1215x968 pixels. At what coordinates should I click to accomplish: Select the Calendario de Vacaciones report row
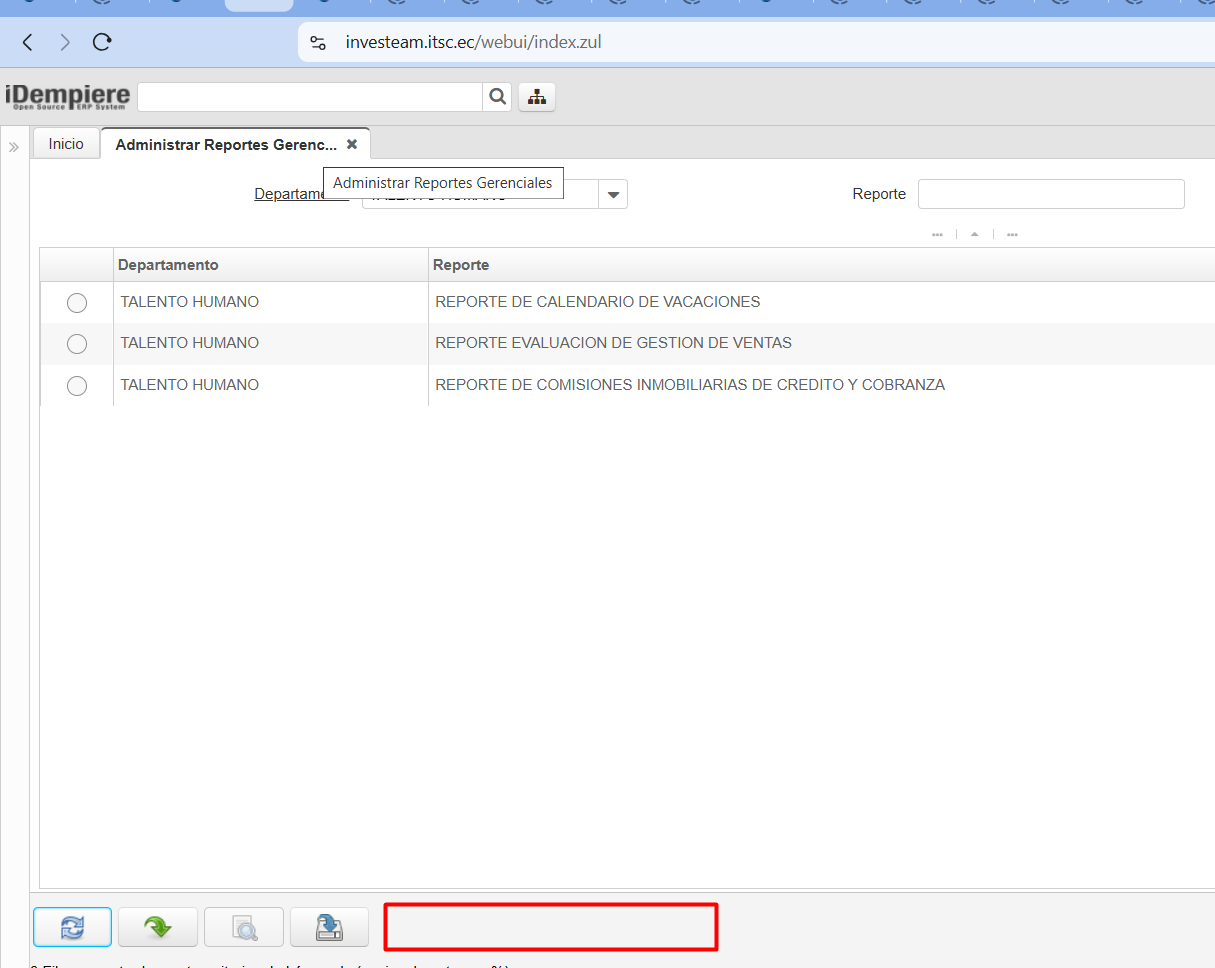click(x=77, y=303)
